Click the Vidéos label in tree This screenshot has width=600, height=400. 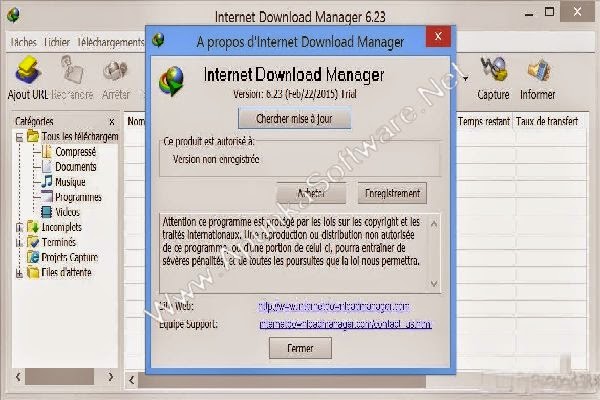point(67,212)
